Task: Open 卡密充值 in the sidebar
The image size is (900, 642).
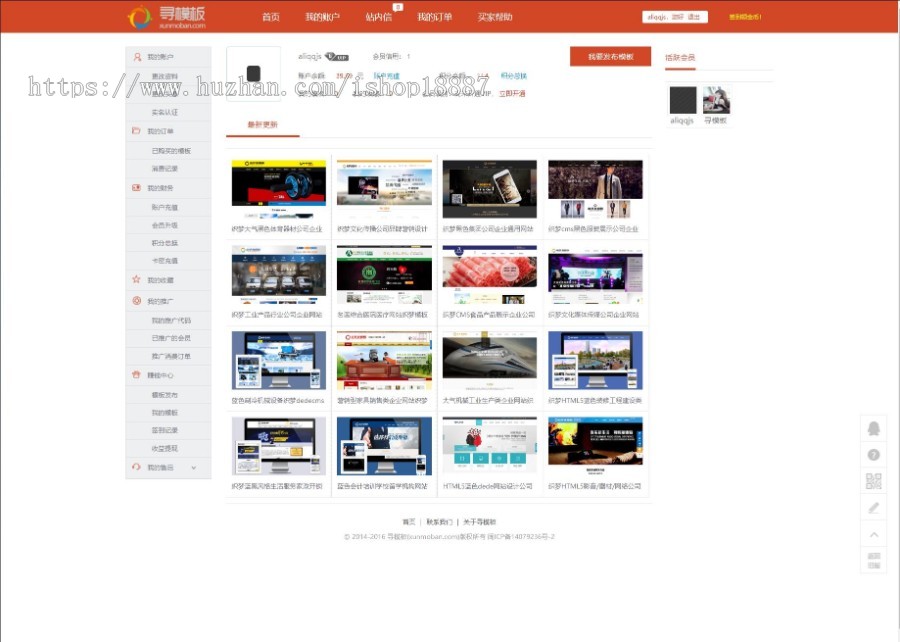Action: 165,260
